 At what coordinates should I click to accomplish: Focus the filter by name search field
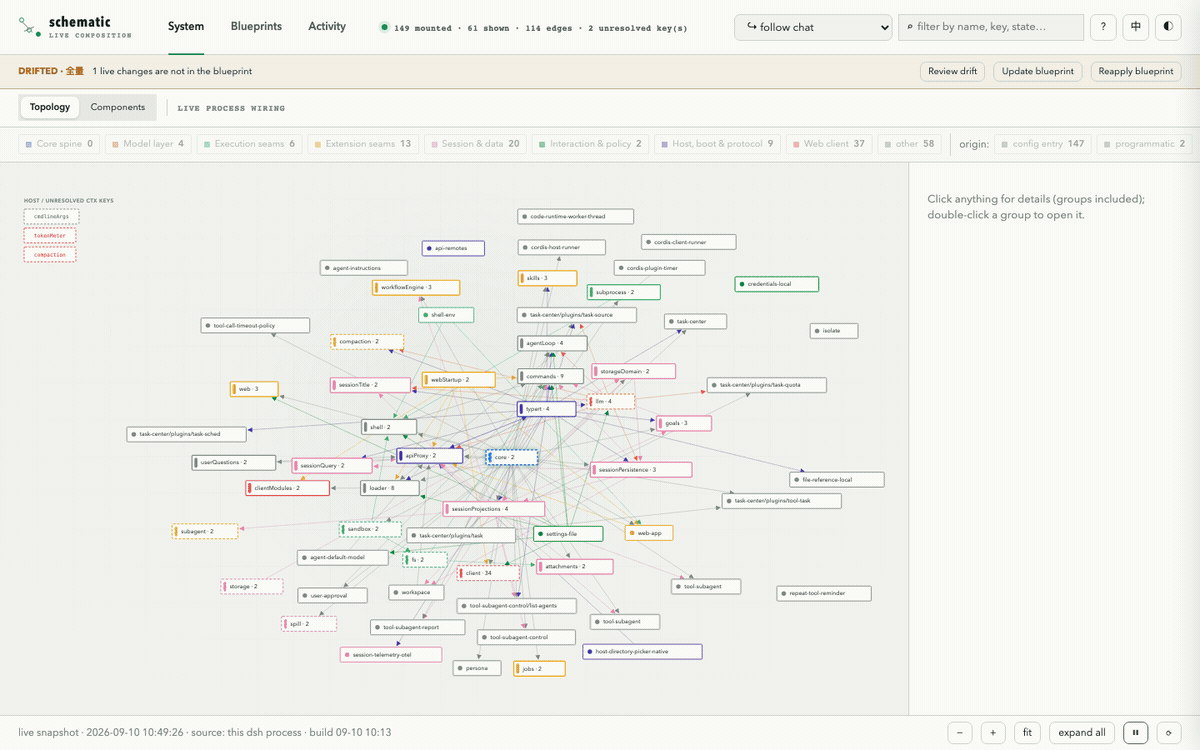[991, 27]
